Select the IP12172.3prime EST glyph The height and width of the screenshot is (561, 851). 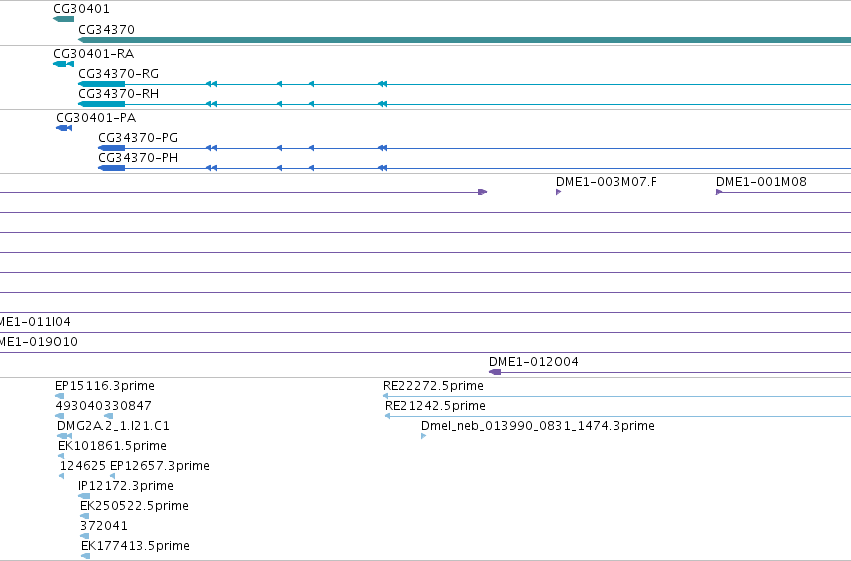pos(84,496)
